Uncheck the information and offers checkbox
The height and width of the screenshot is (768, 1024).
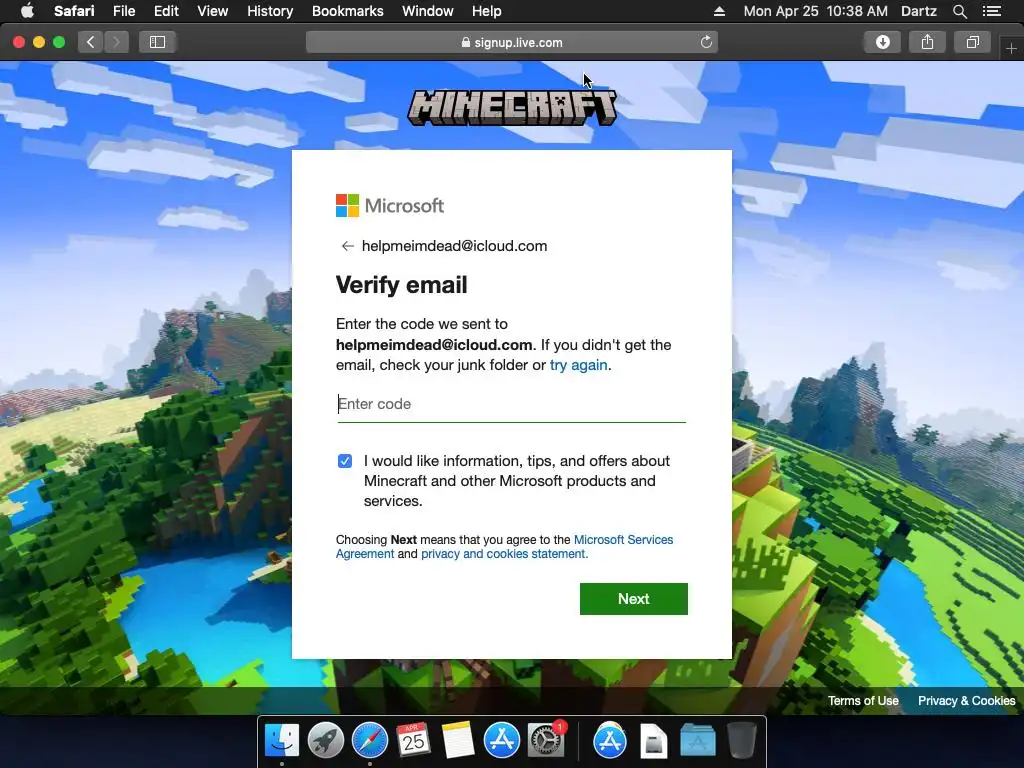click(345, 461)
